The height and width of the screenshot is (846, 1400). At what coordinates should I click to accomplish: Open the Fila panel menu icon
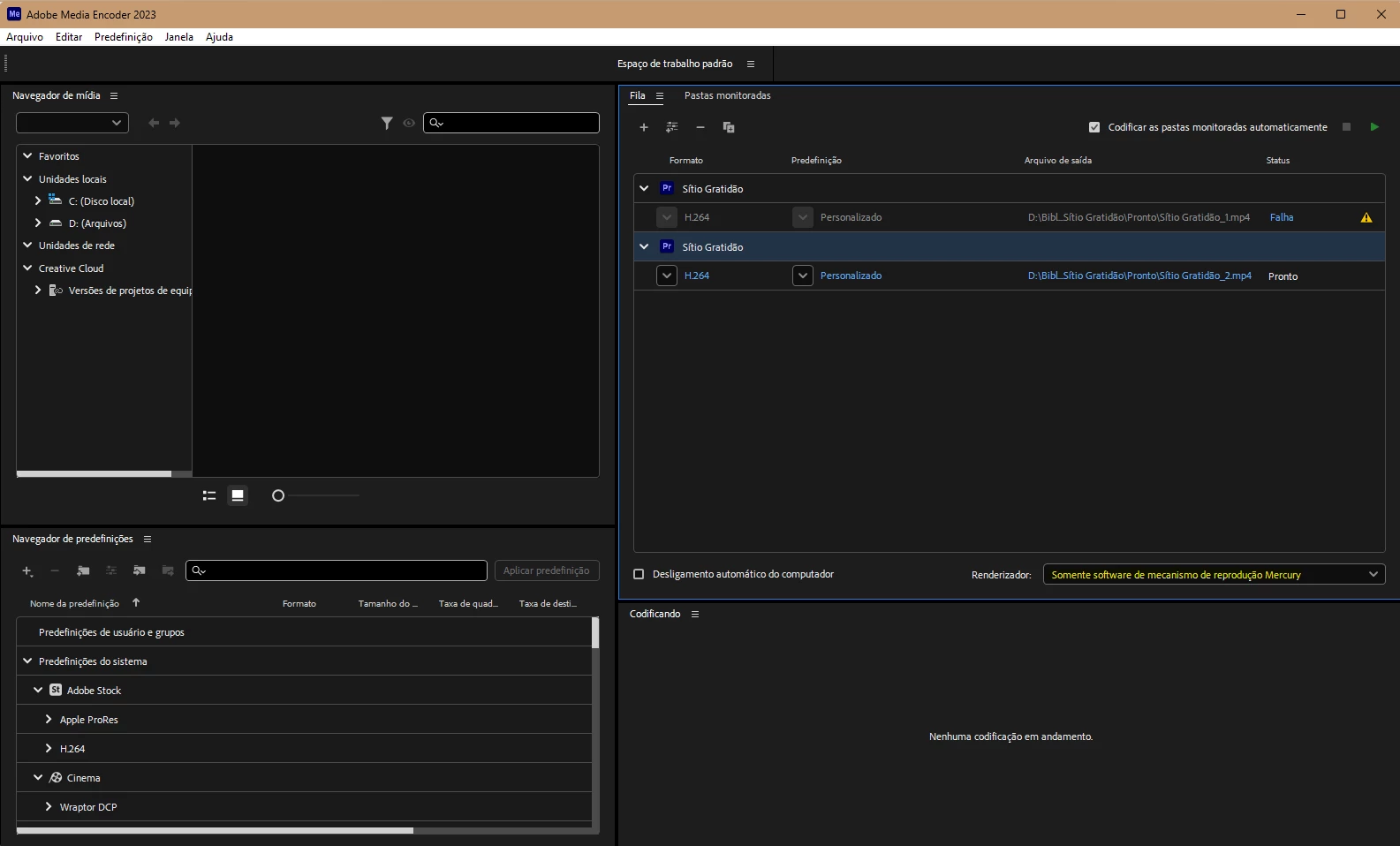point(660,95)
